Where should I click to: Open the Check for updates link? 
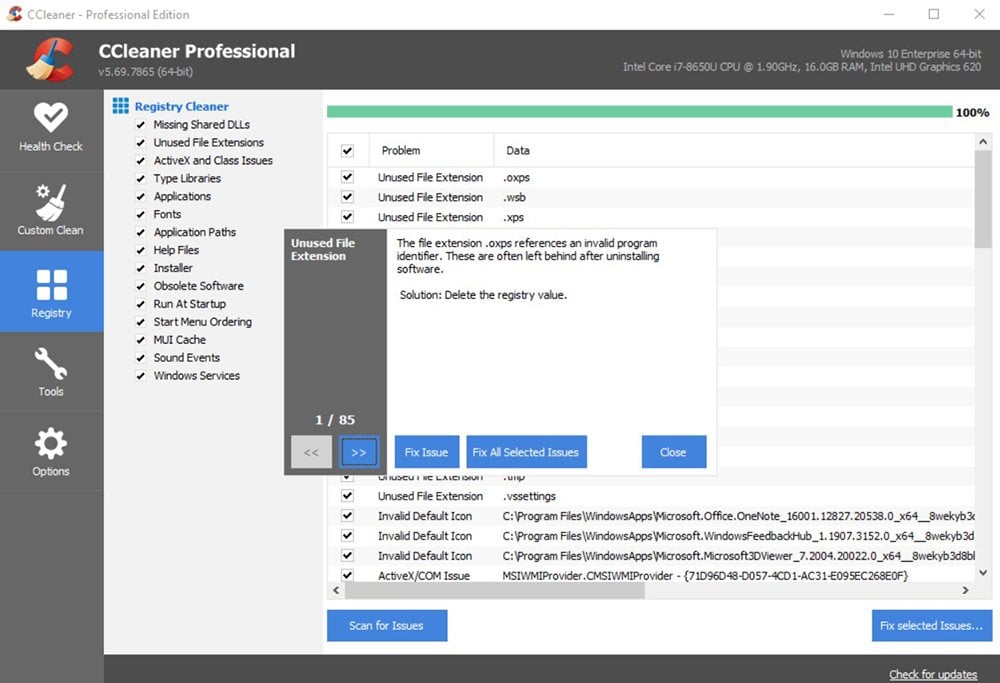point(933,674)
